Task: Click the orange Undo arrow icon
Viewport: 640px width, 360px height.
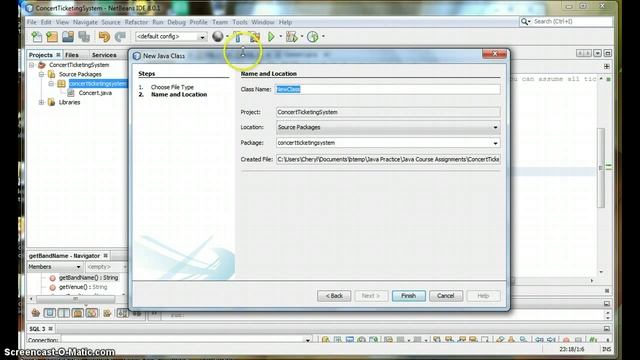Action: pos(104,37)
